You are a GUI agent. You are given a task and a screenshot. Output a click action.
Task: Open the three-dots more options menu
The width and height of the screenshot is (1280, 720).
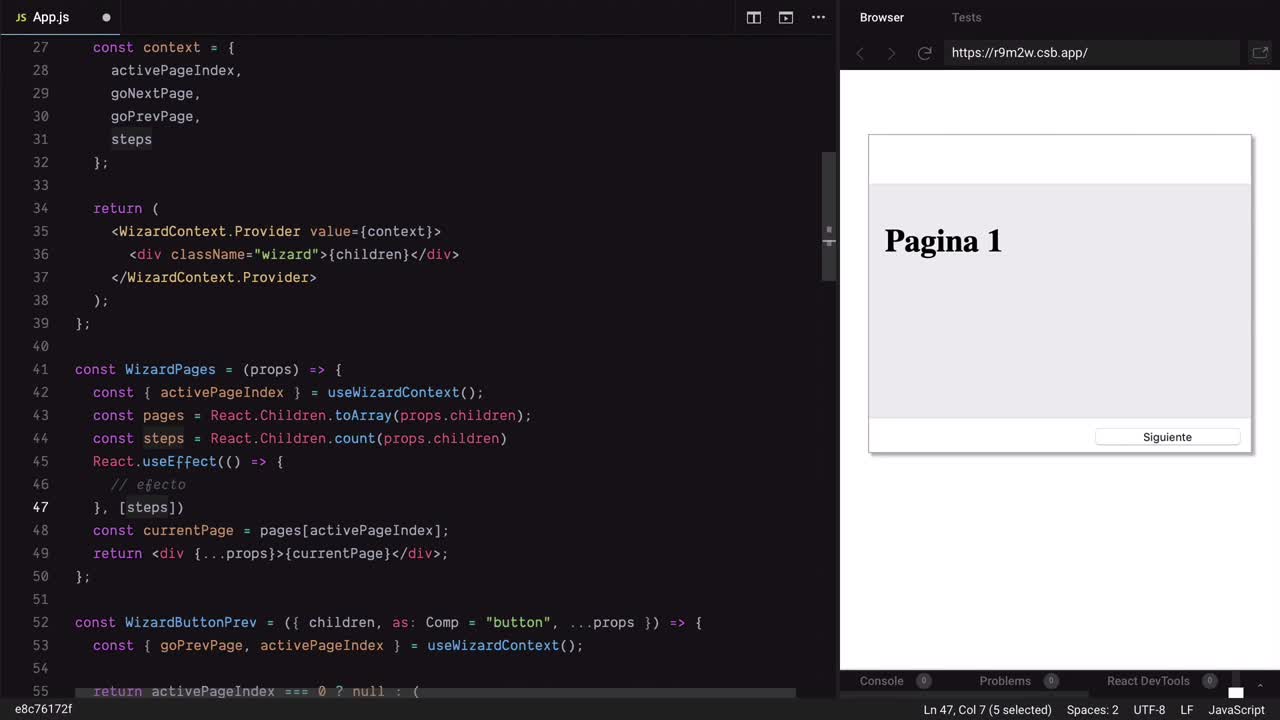point(818,17)
